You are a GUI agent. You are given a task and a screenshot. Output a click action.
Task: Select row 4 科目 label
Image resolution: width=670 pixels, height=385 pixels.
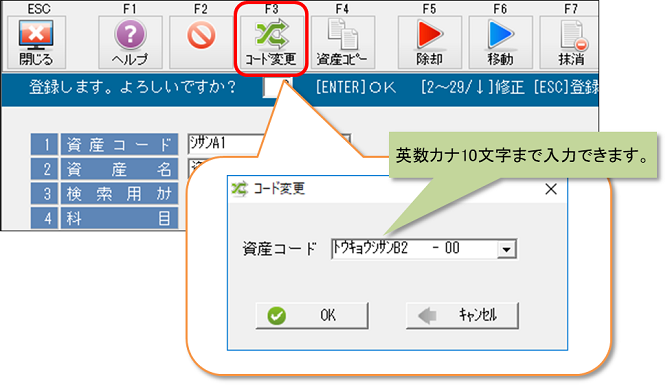click(x=119, y=218)
